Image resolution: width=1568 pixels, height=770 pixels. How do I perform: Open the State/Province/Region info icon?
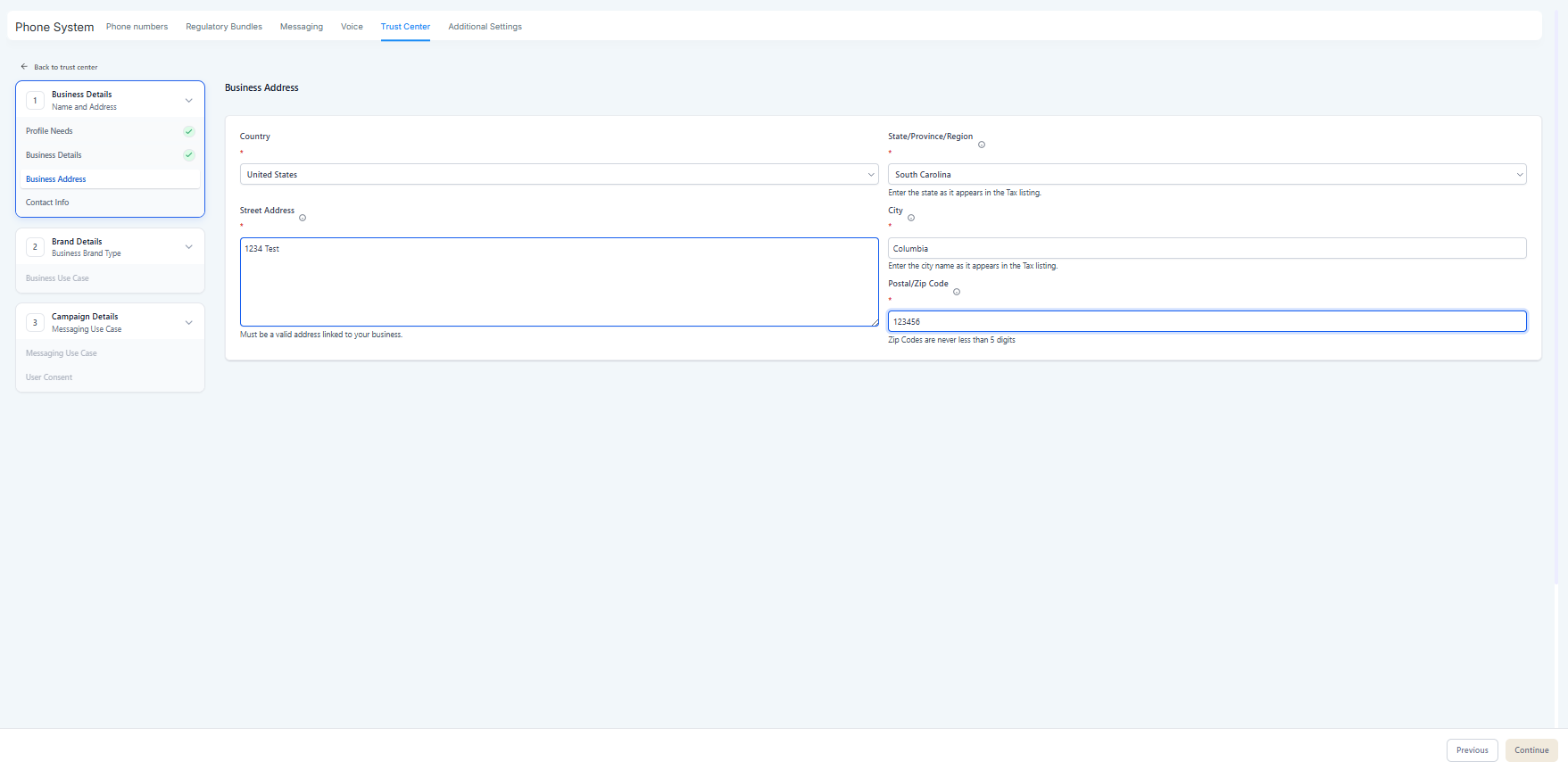[x=982, y=145]
